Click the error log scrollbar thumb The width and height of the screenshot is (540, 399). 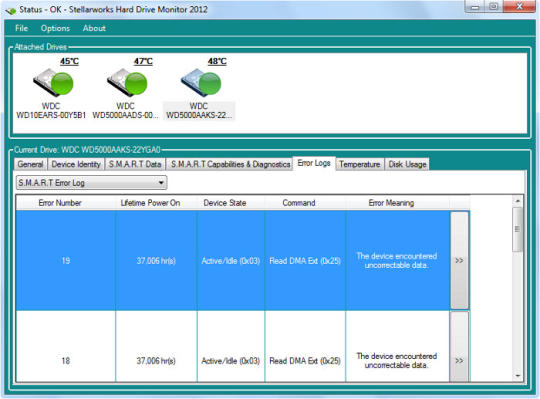point(518,229)
